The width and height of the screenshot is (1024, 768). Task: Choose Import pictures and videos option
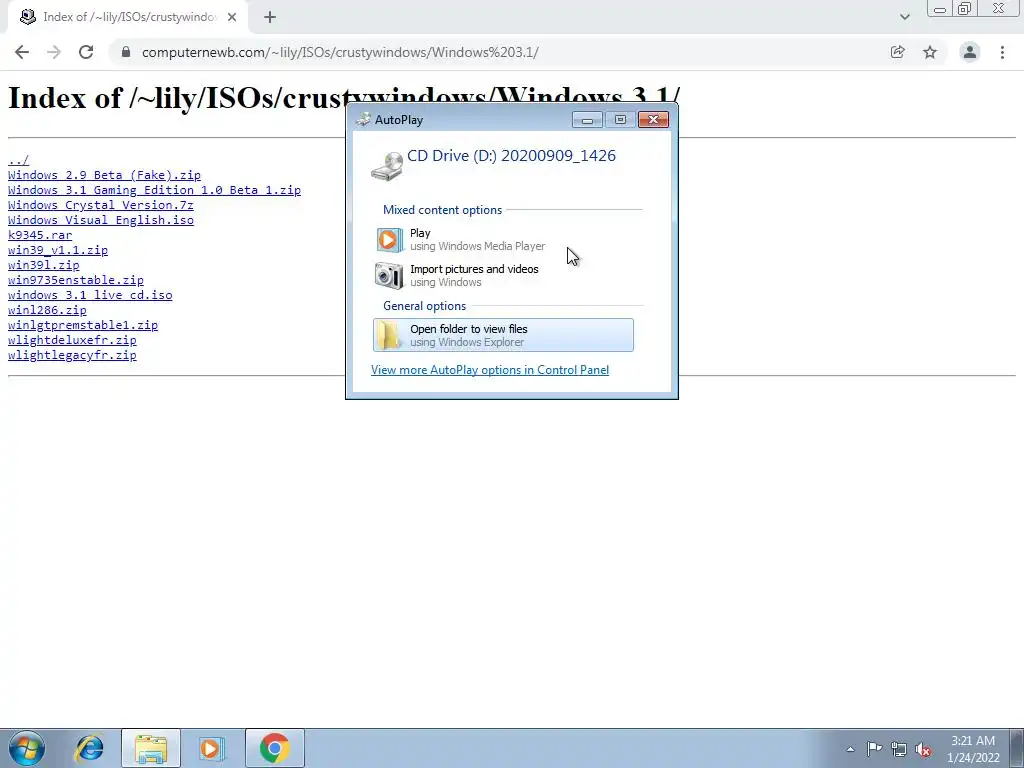(x=503, y=276)
